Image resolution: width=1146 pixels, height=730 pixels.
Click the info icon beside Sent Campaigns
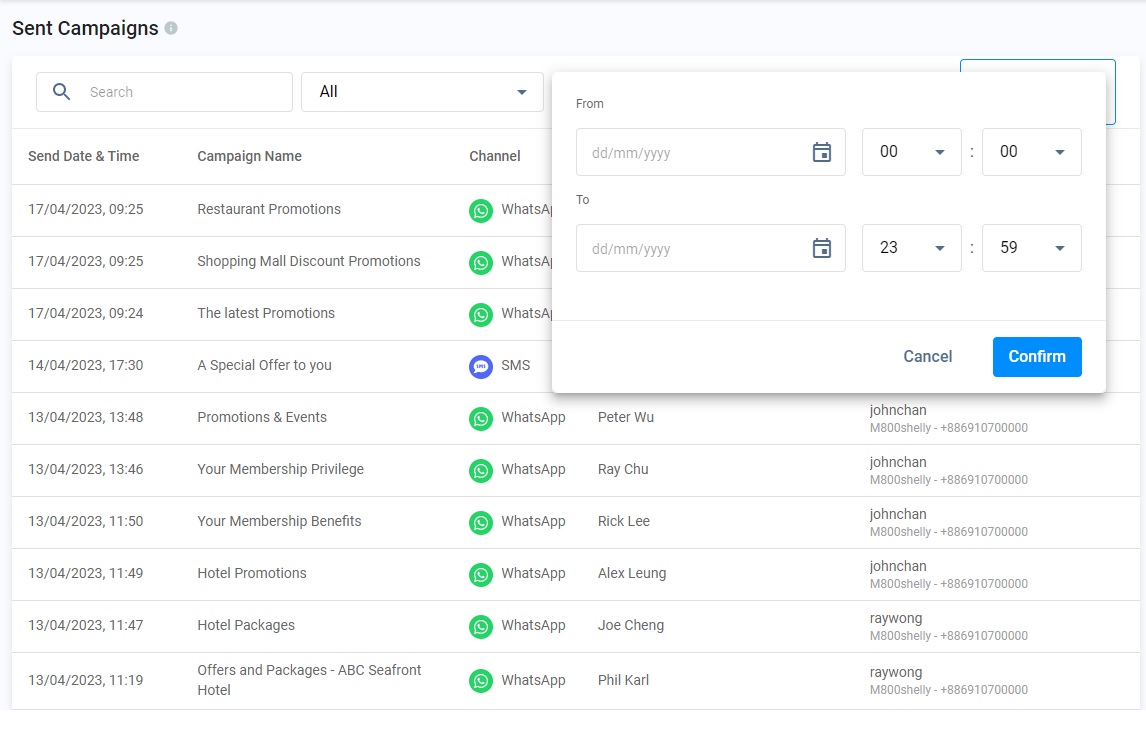(171, 28)
